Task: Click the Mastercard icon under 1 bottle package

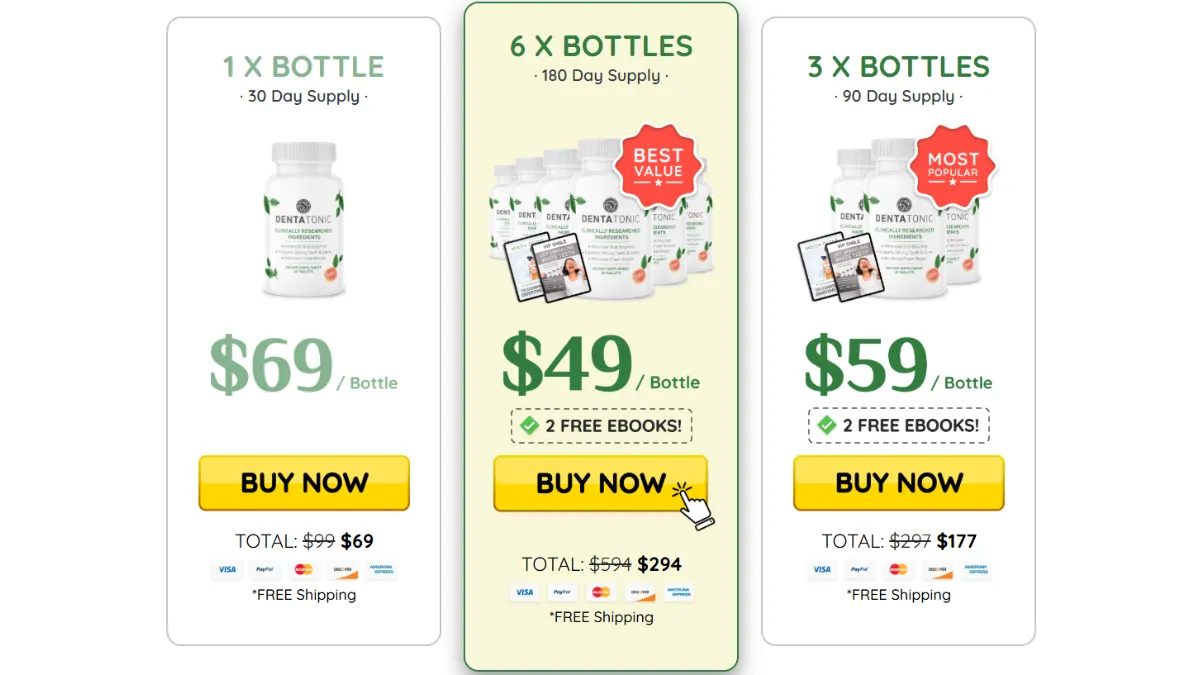Action: point(304,569)
